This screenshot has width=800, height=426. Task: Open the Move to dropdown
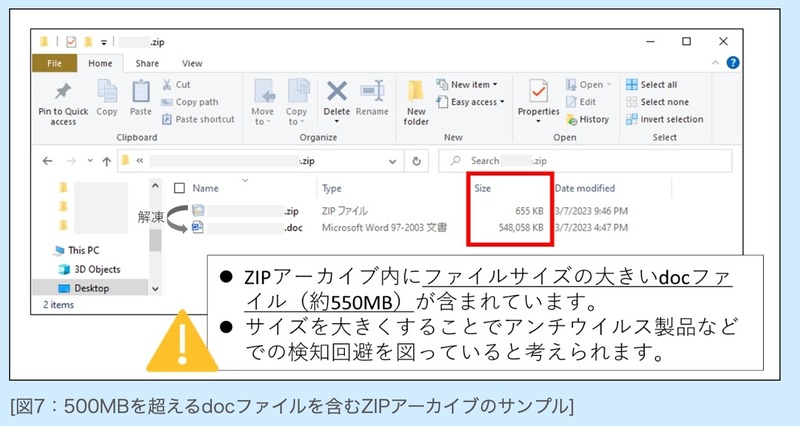click(263, 100)
